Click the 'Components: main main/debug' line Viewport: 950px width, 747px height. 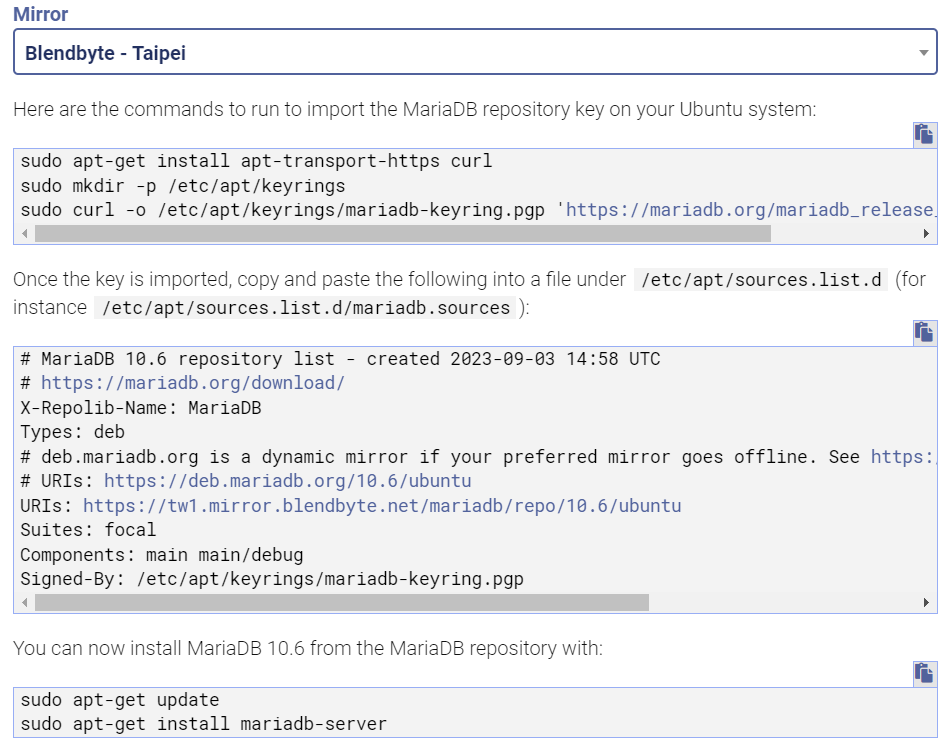[162, 555]
